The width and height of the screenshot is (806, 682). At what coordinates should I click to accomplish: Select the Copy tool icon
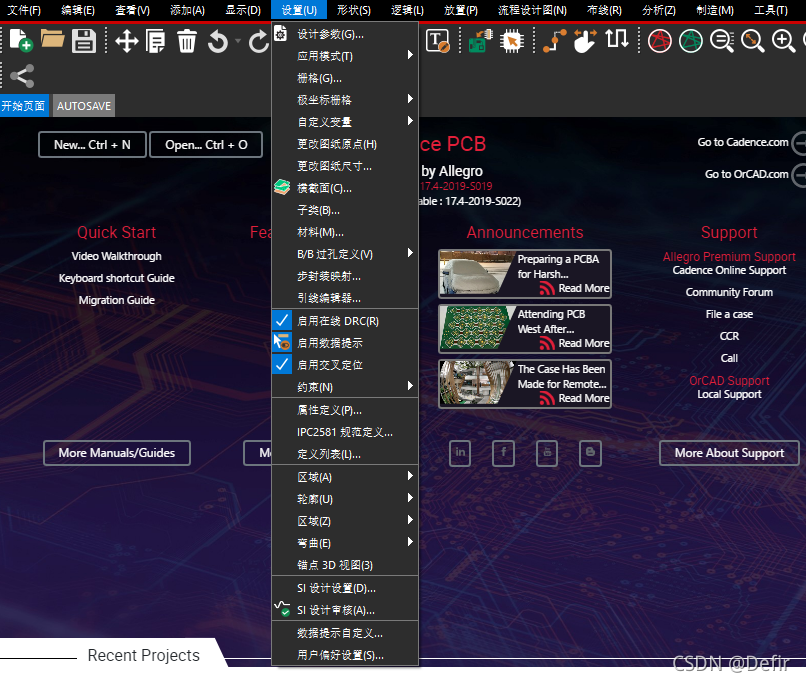156,41
